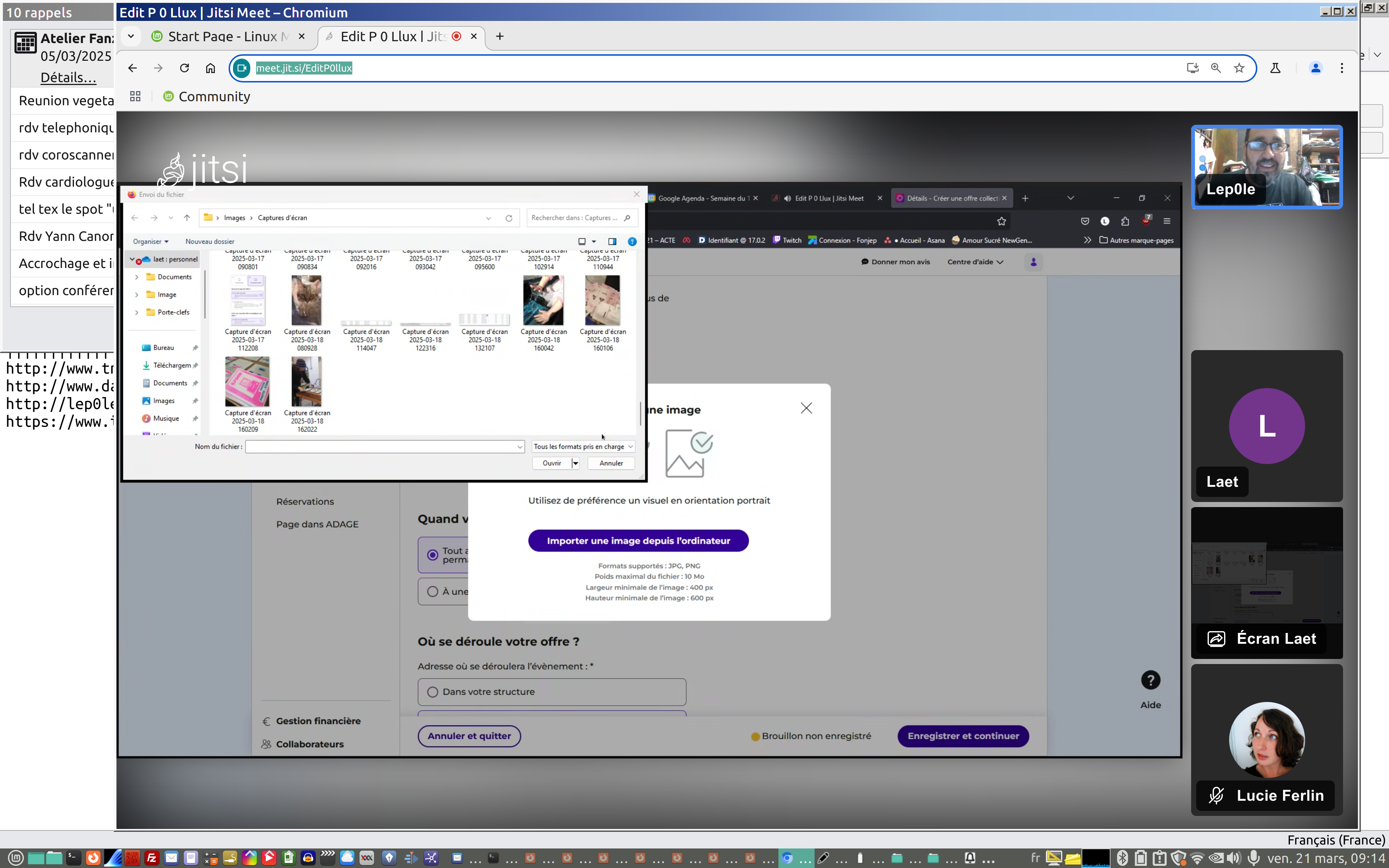Open the Chromium three-dot menu
The height and width of the screenshot is (868, 1389).
tap(1342, 68)
